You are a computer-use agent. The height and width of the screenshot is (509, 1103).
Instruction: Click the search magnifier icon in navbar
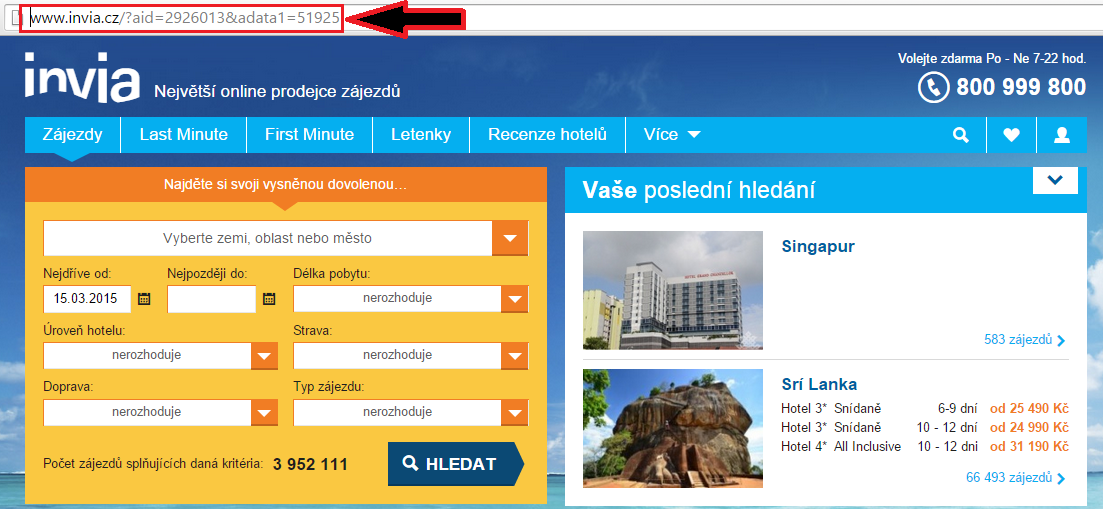point(961,135)
